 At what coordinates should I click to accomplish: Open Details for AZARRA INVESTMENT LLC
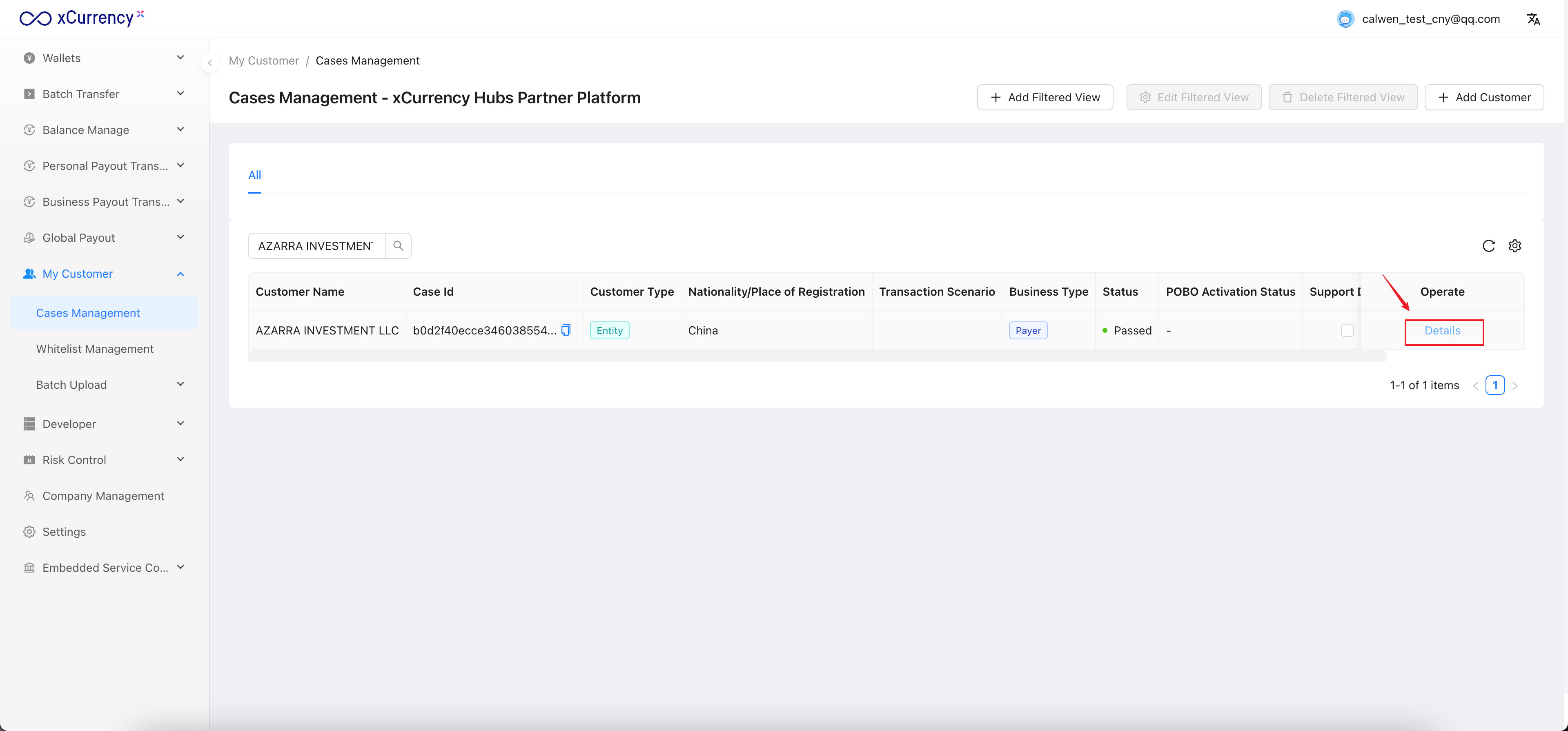(1442, 330)
